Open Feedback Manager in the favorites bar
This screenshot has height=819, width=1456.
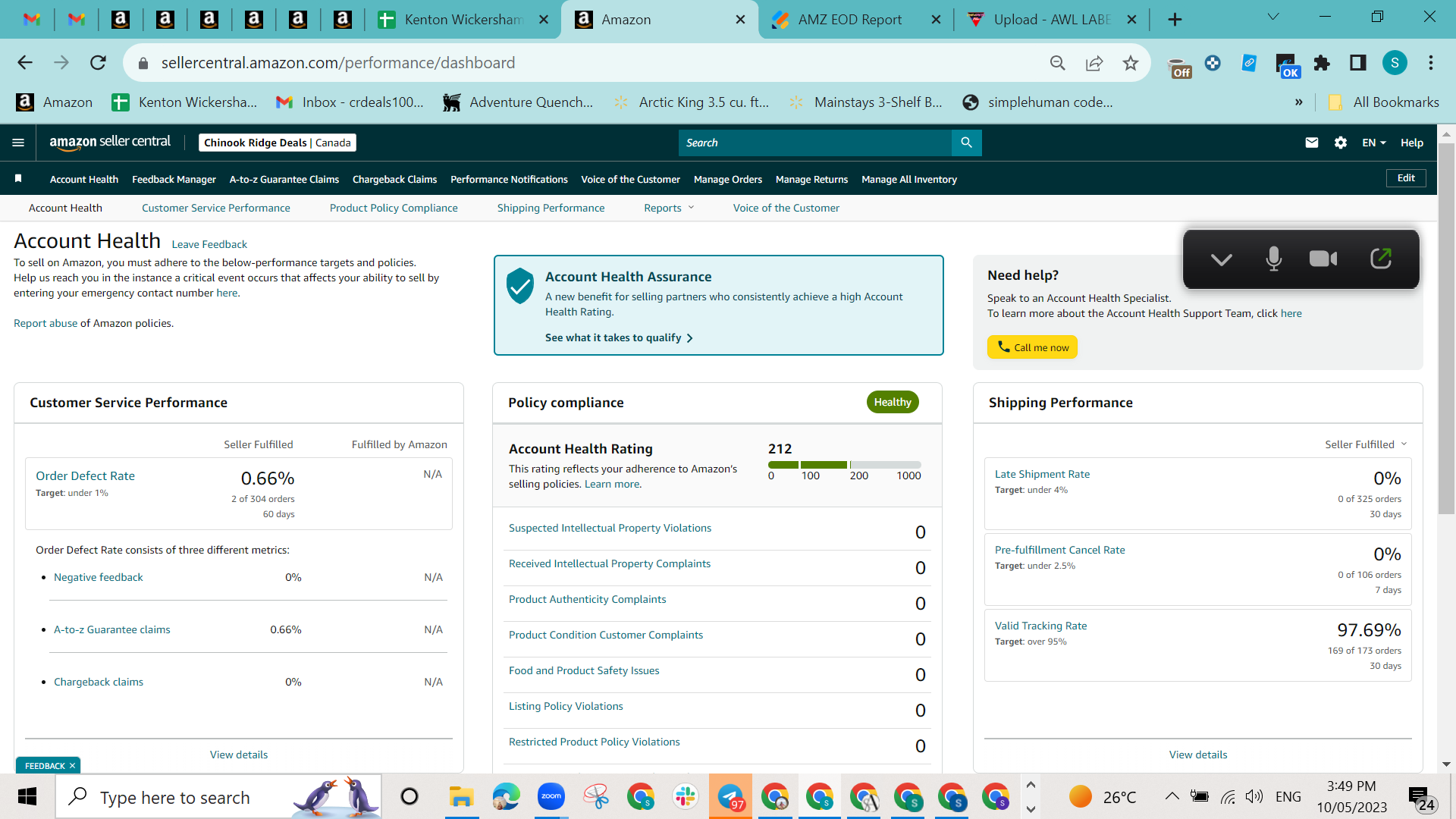174,179
